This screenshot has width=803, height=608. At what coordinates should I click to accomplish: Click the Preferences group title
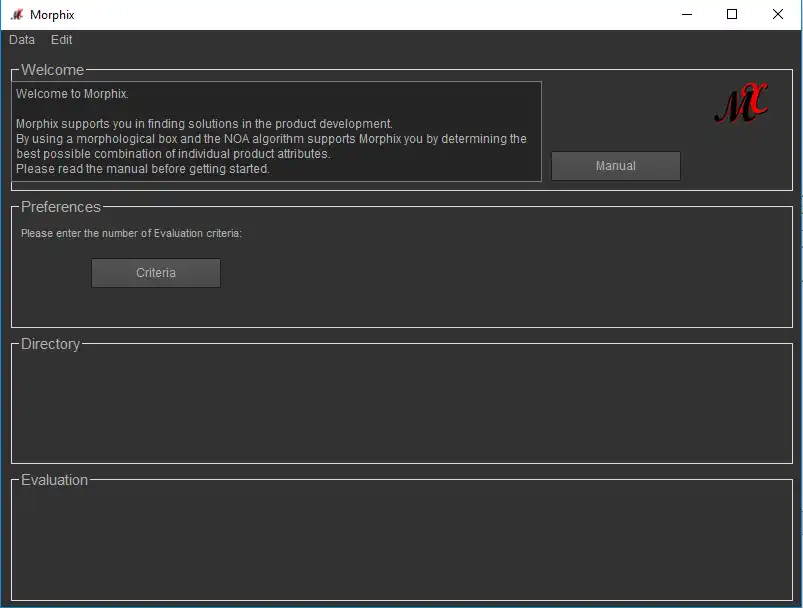(61, 207)
